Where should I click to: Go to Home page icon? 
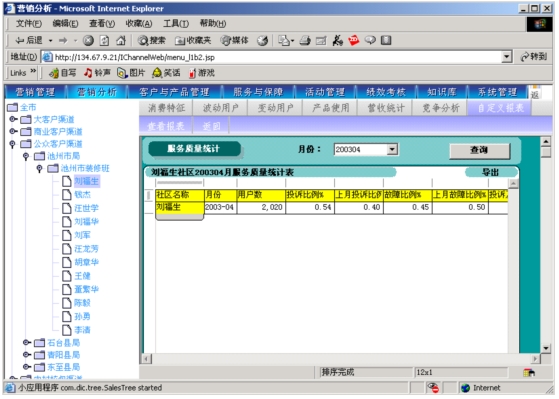121,41
